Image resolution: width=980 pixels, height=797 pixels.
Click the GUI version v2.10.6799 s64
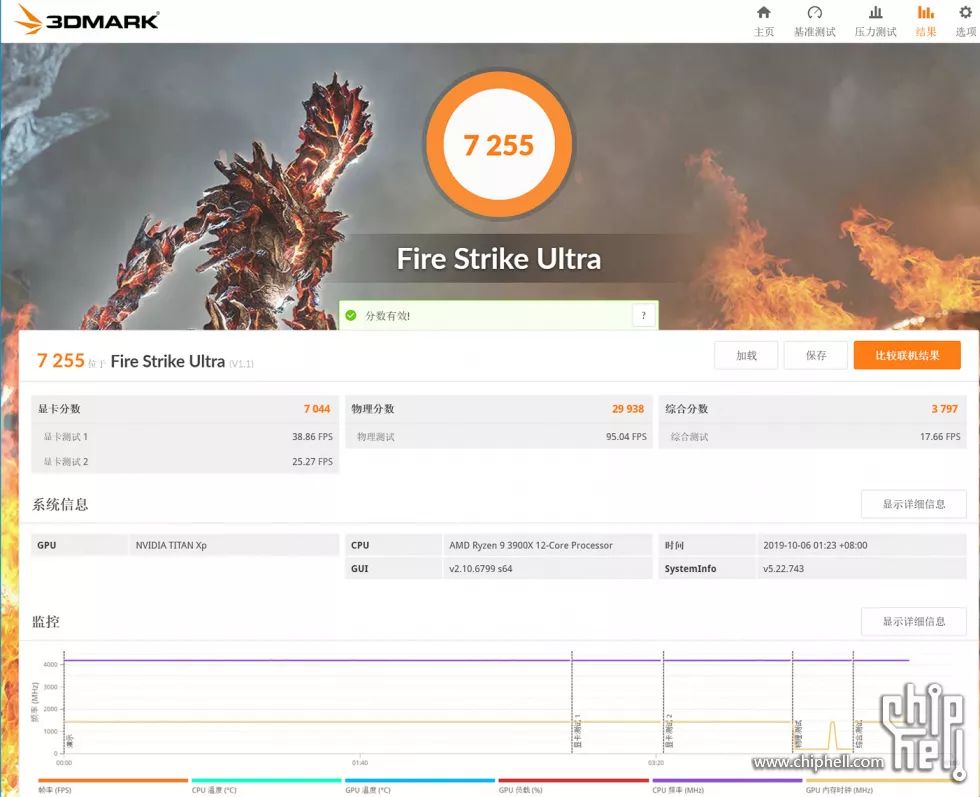(481, 569)
